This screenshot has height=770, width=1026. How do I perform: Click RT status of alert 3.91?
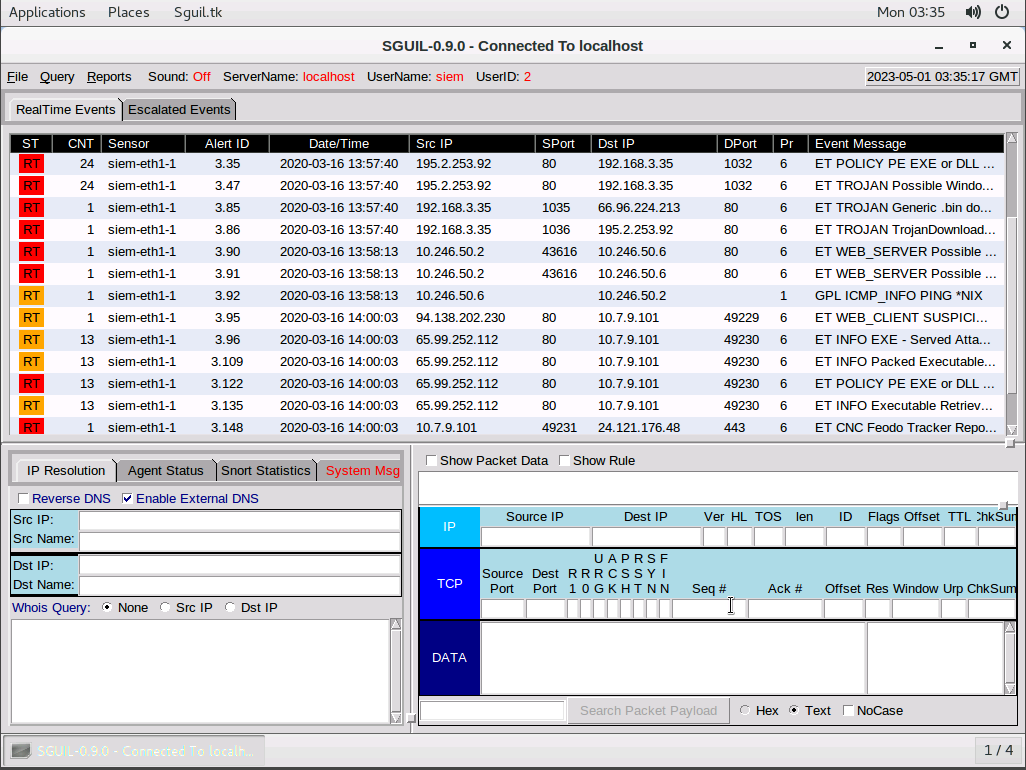pyautogui.click(x=31, y=273)
